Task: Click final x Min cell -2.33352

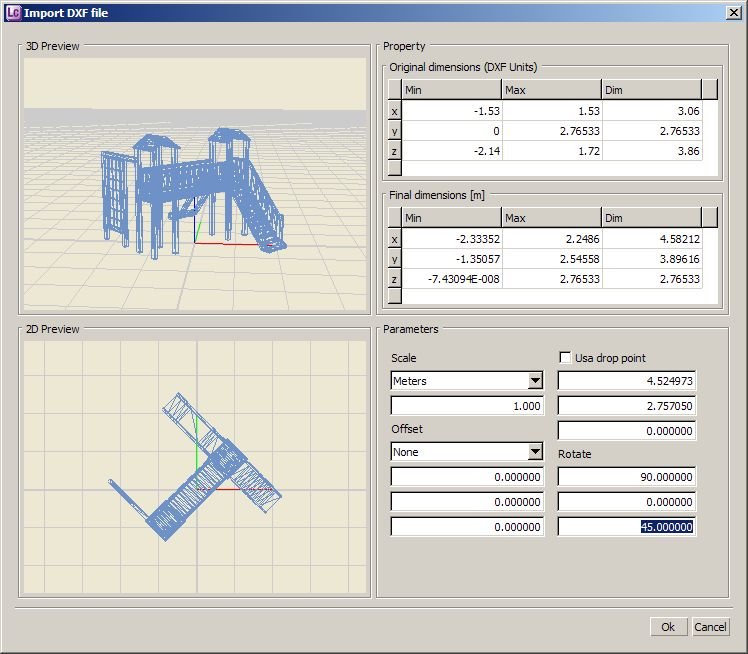Action: click(452, 239)
